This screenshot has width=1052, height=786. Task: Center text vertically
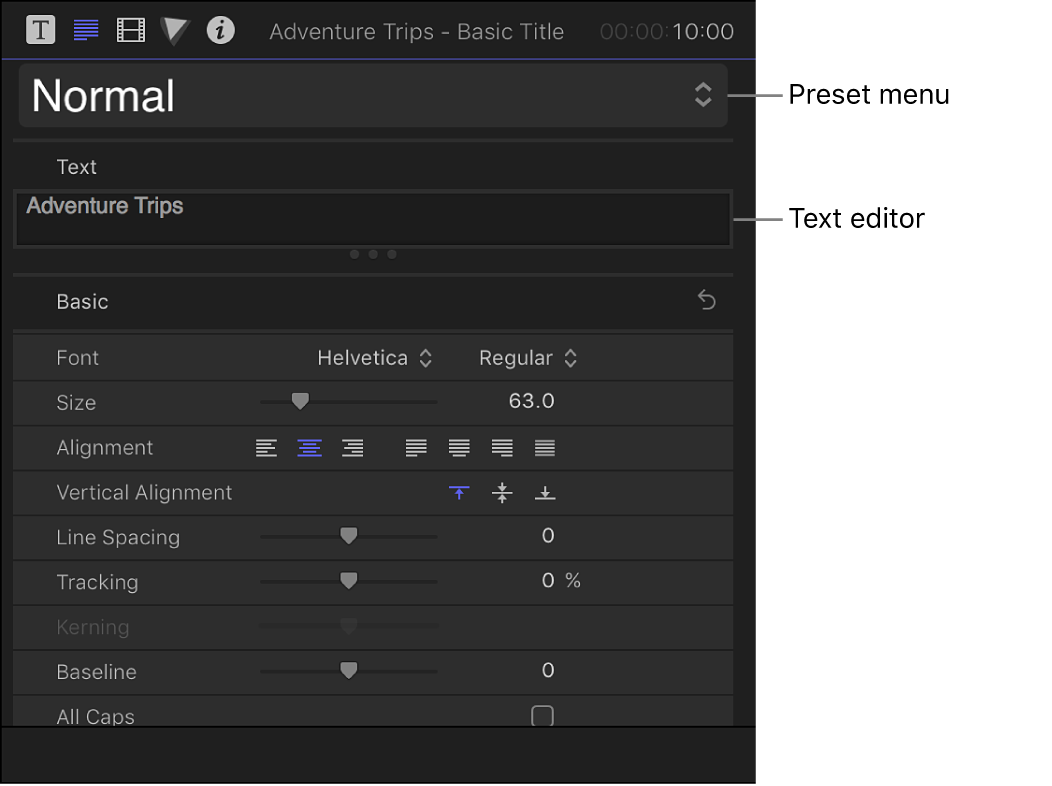click(x=502, y=492)
